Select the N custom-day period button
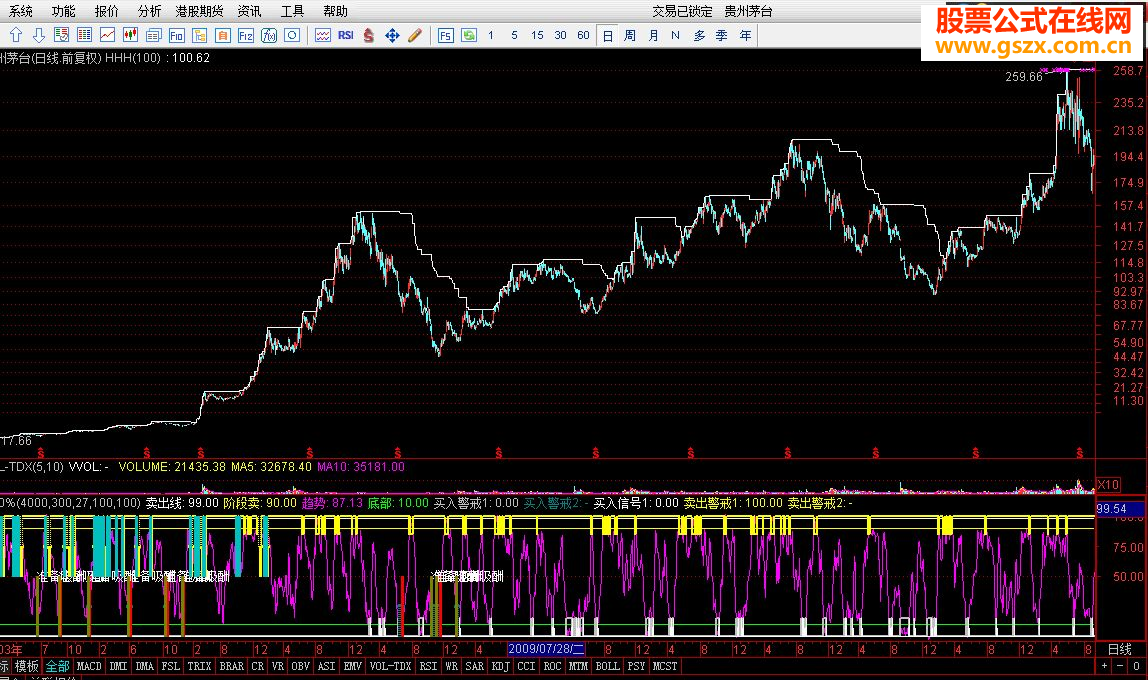1148x680 pixels. click(675, 35)
